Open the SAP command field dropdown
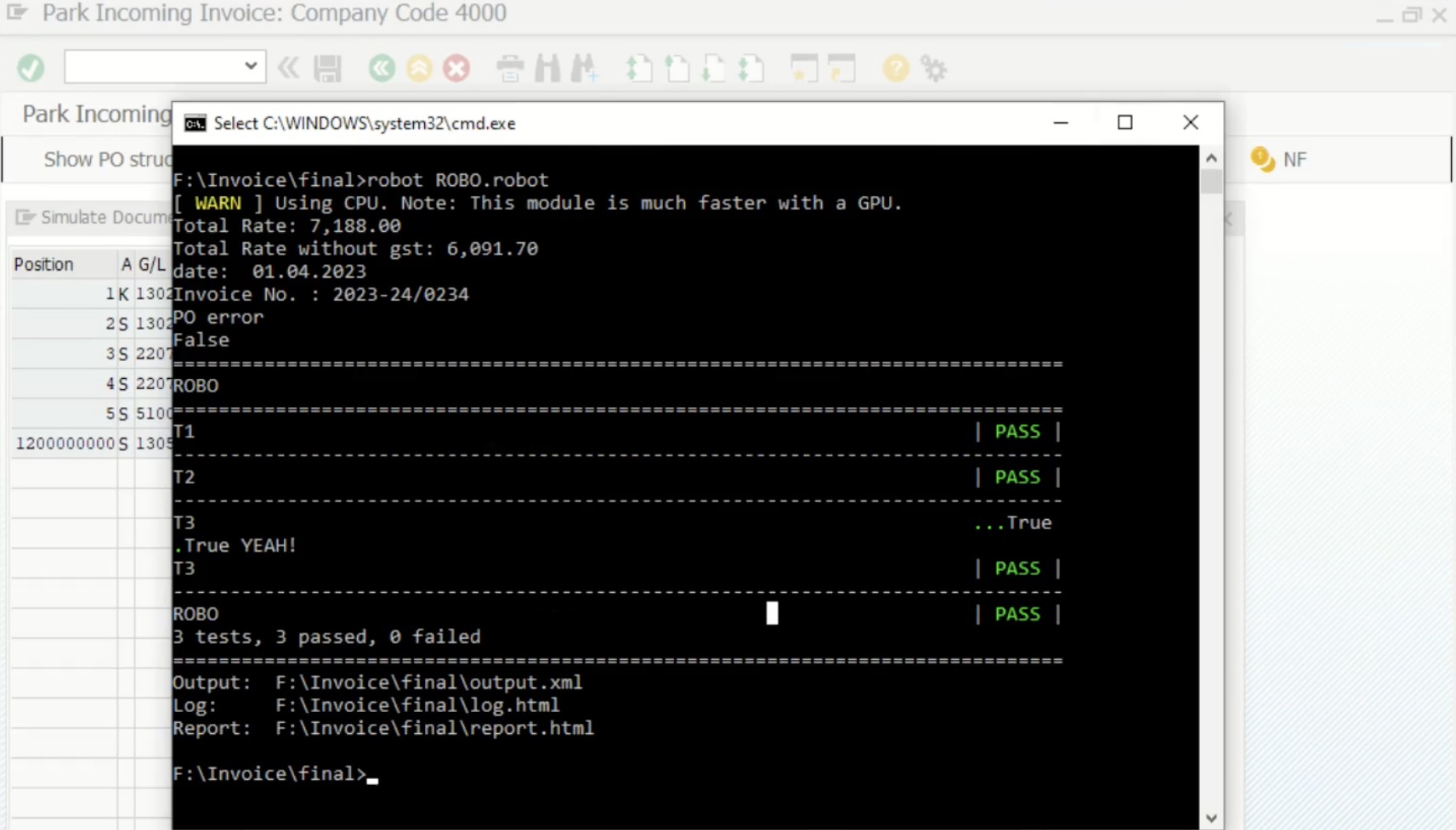Image resolution: width=1456 pixels, height=830 pixels. click(x=250, y=66)
